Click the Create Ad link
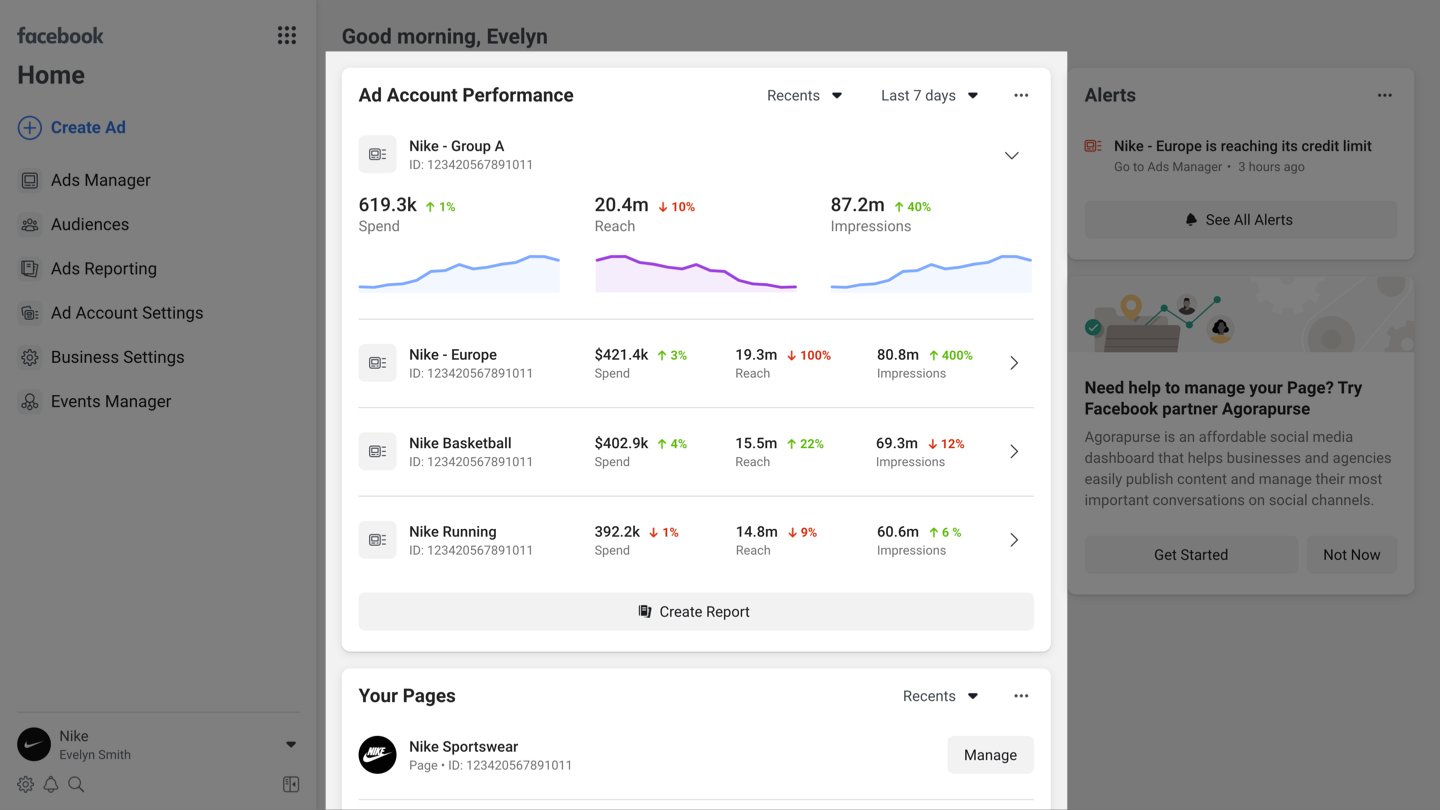 87,128
